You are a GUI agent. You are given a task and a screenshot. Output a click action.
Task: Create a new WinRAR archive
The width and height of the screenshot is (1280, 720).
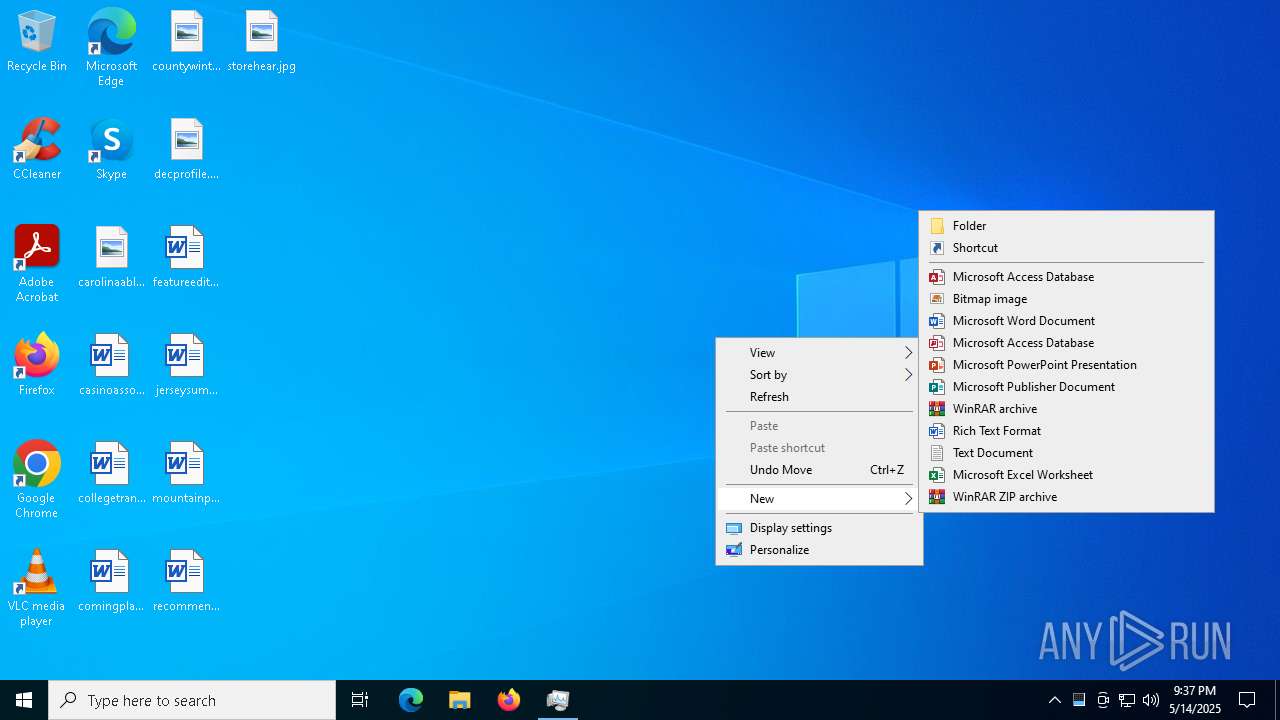(1066, 408)
